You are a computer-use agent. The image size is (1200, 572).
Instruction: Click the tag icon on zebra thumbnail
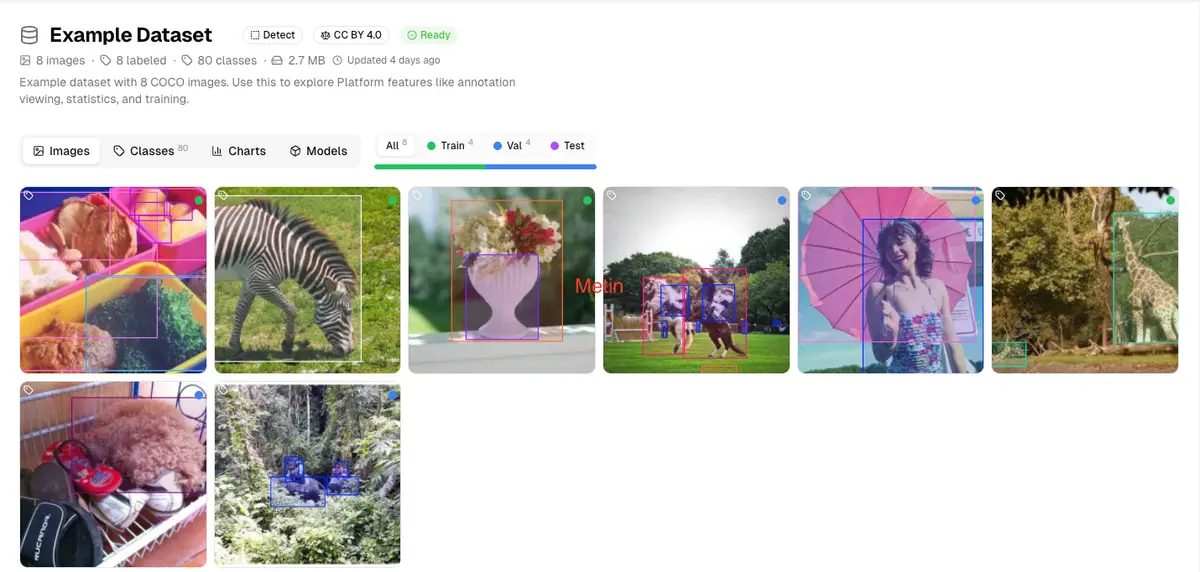coord(223,196)
